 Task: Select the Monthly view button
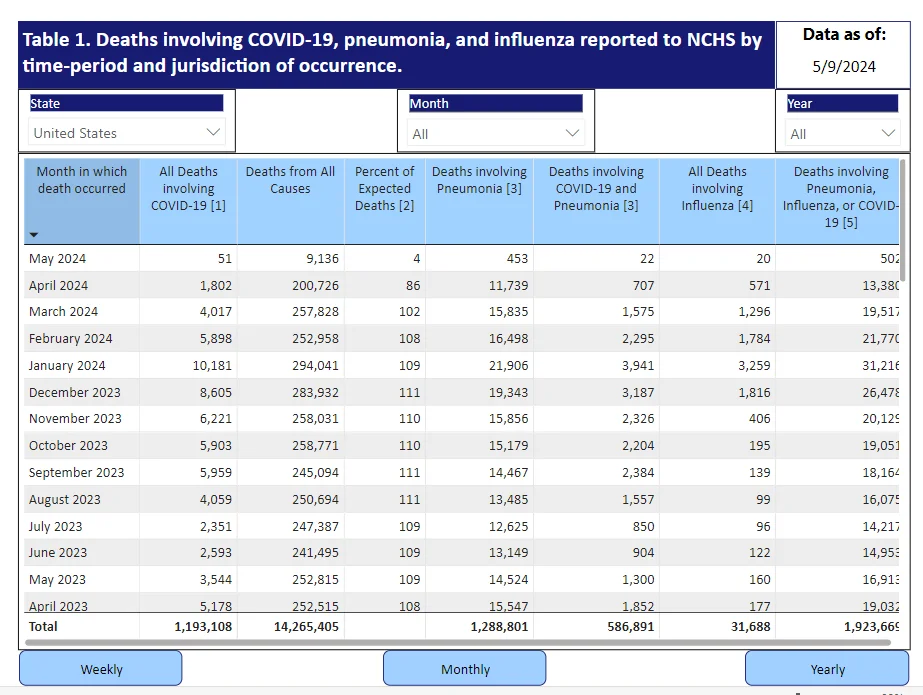(464, 669)
